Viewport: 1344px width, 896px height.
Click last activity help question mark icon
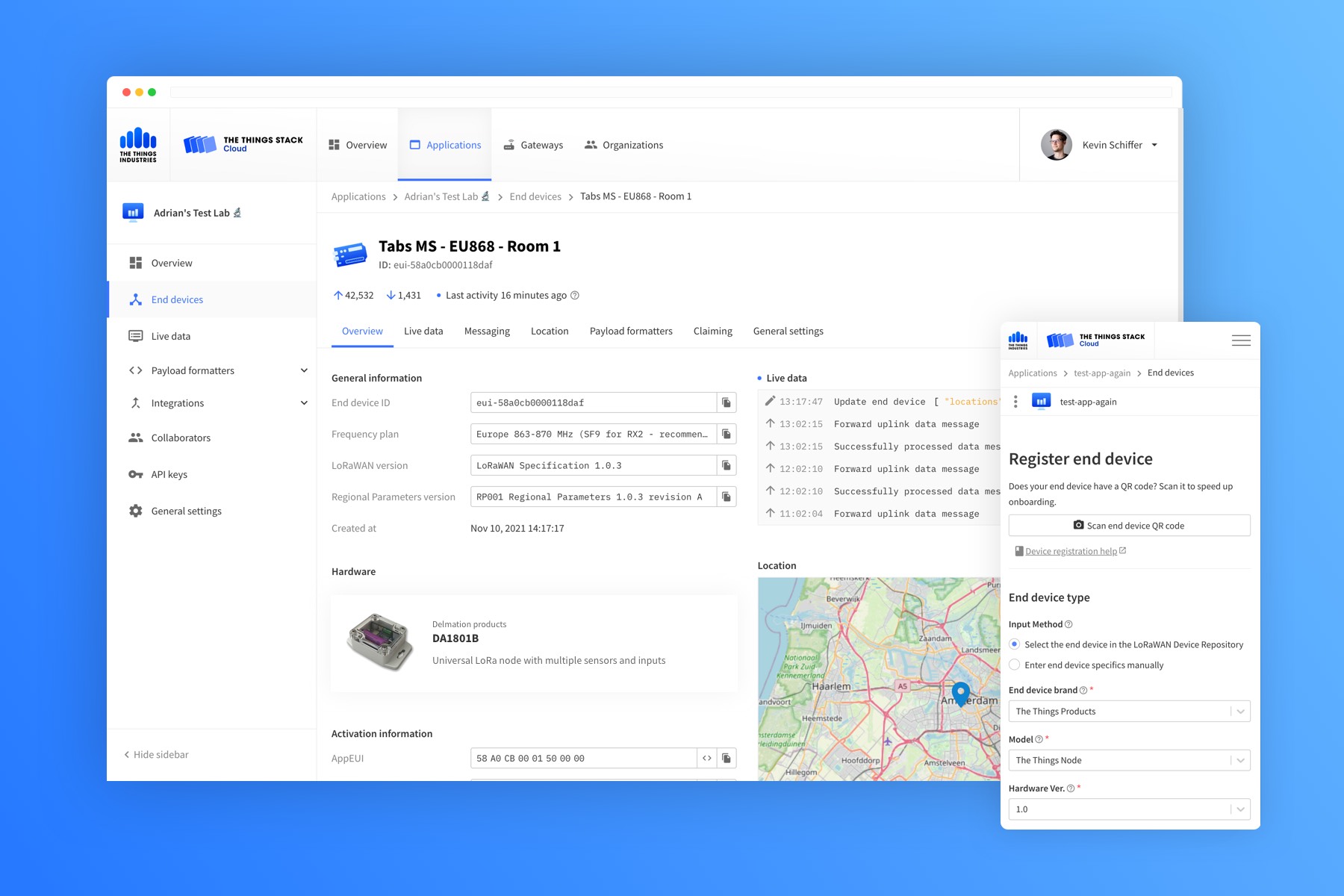coord(575,296)
